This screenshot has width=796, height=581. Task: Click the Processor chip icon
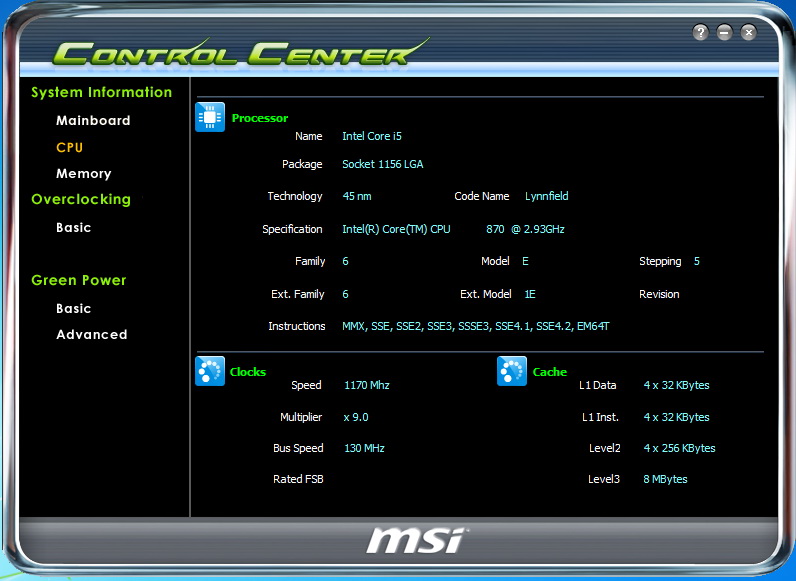(210, 118)
